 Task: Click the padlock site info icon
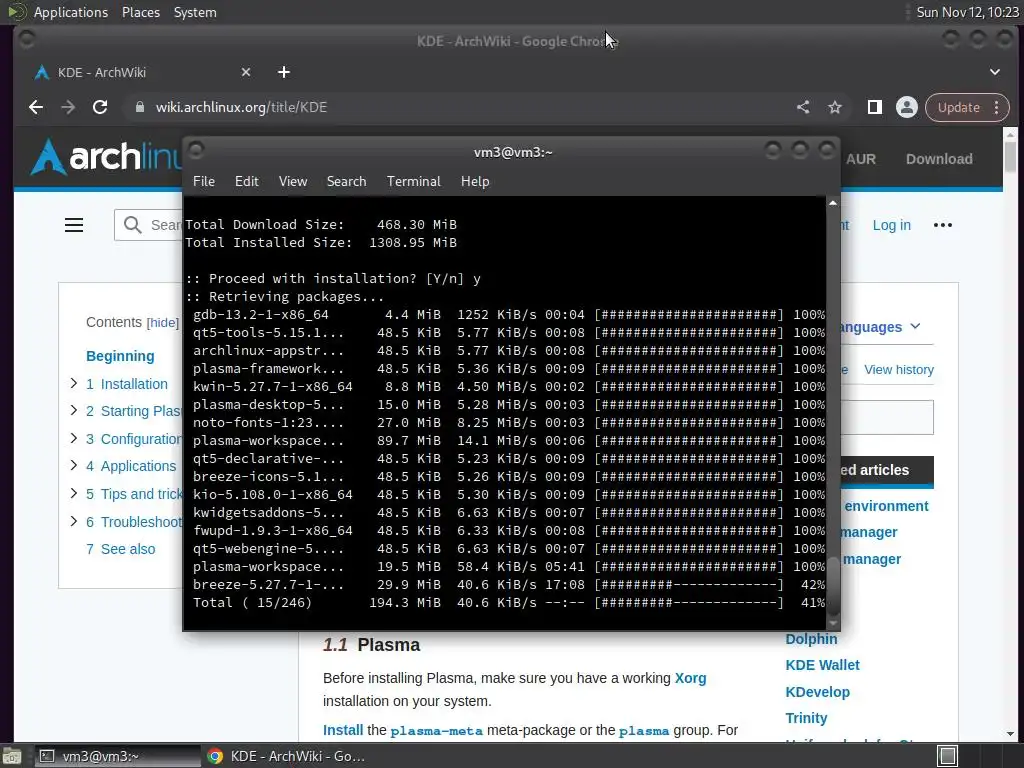tap(139, 107)
